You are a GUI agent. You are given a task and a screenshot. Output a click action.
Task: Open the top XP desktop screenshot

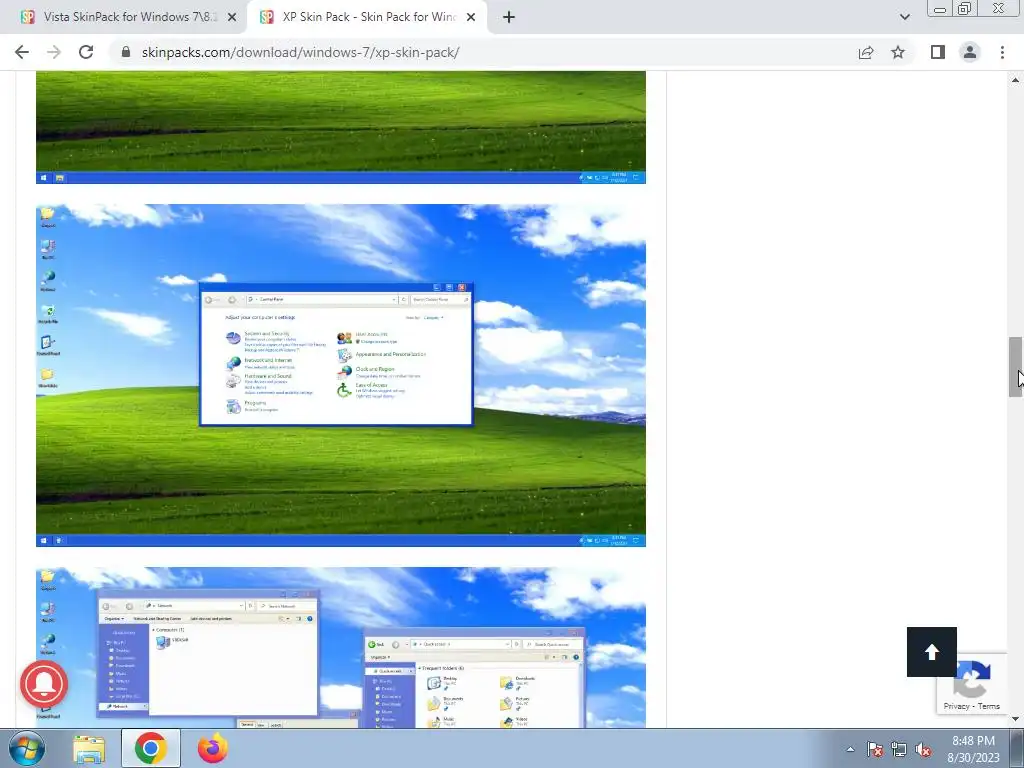(x=341, y=127)
